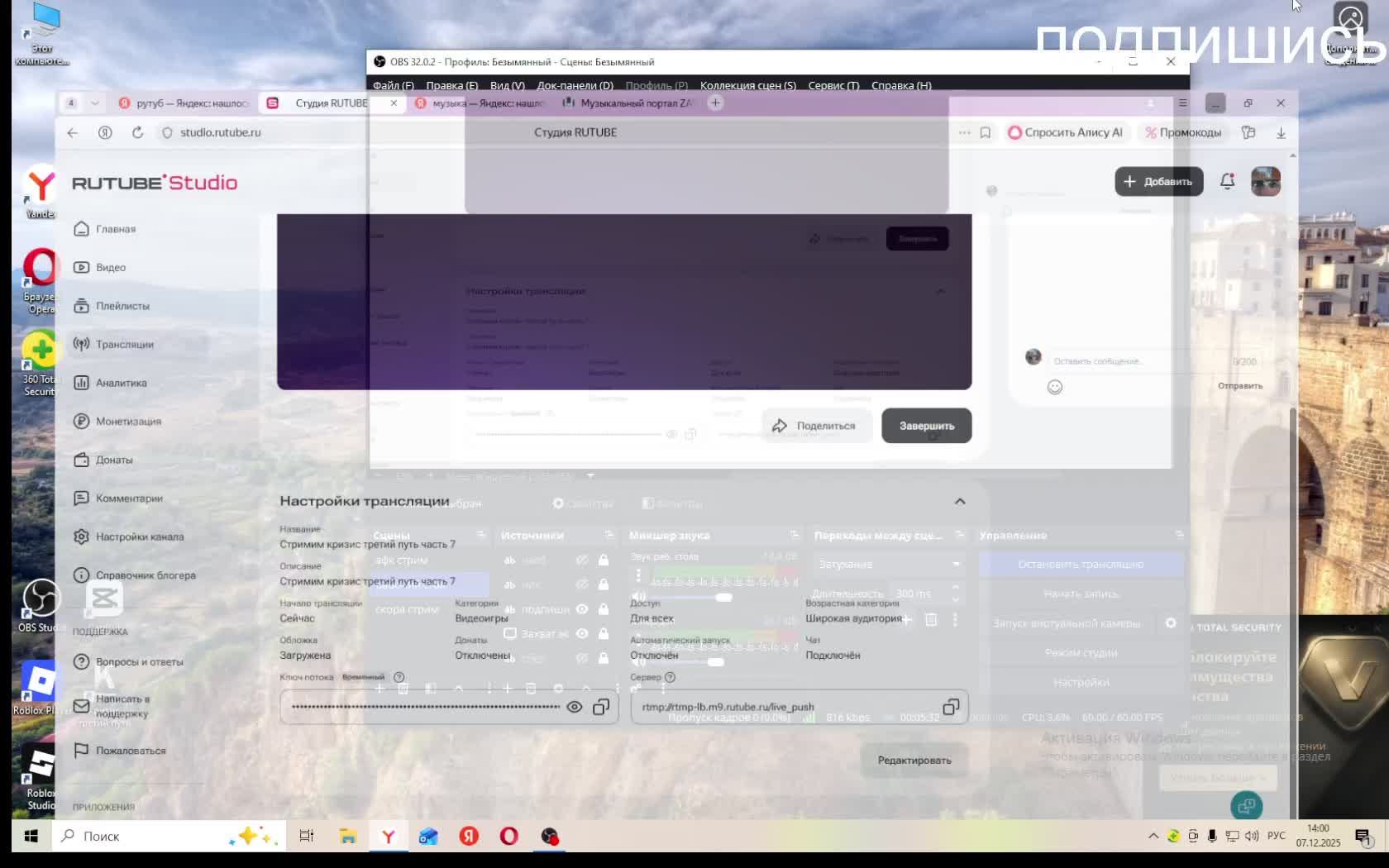Adjust the Звук раб. стола volume slider
Screen dimensions: 1389x868
pos(723,597)
